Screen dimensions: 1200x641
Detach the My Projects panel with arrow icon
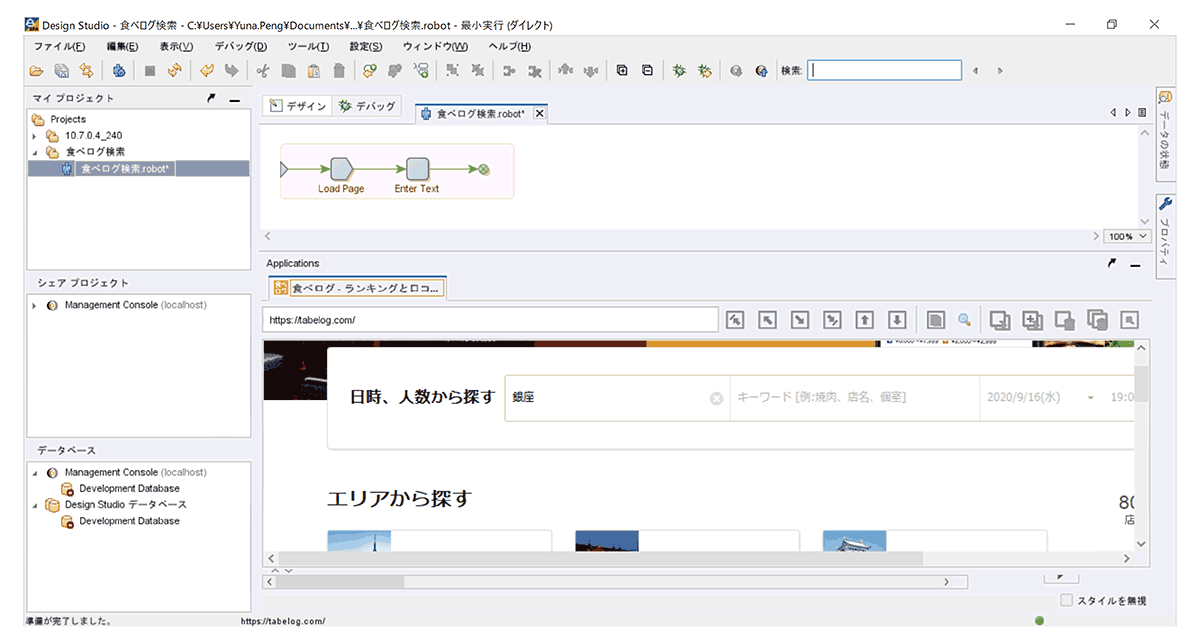[x=211, y=98]
